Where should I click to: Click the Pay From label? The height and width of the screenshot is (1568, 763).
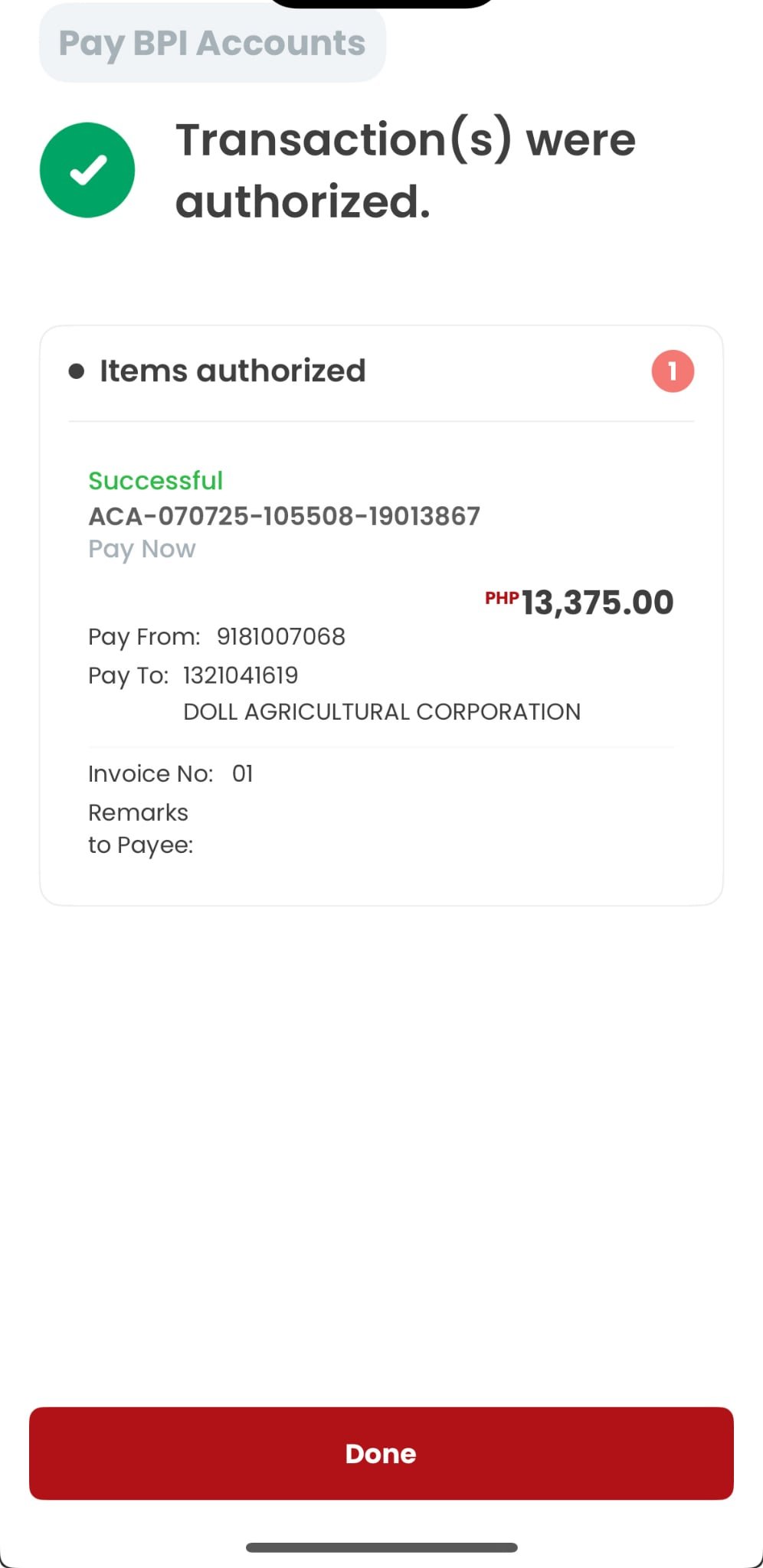click(x=144, y=636)
